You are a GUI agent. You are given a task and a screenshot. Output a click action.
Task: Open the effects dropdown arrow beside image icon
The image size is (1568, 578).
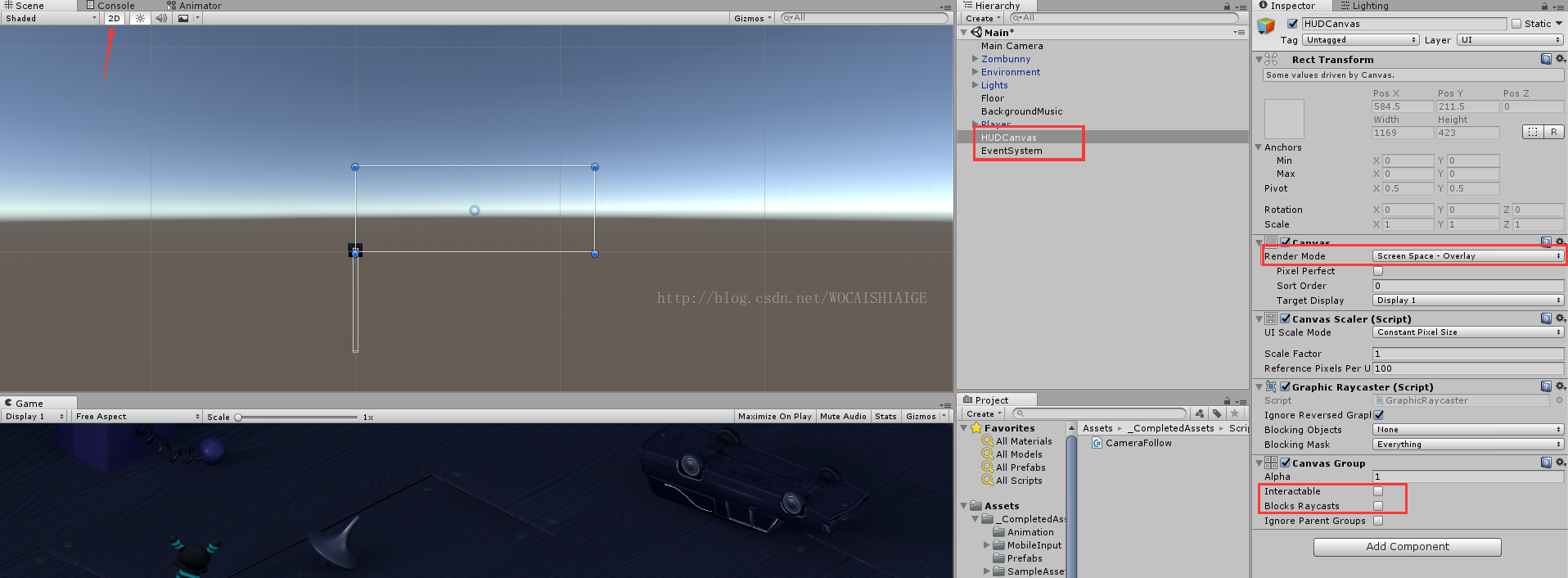point(197,18)
